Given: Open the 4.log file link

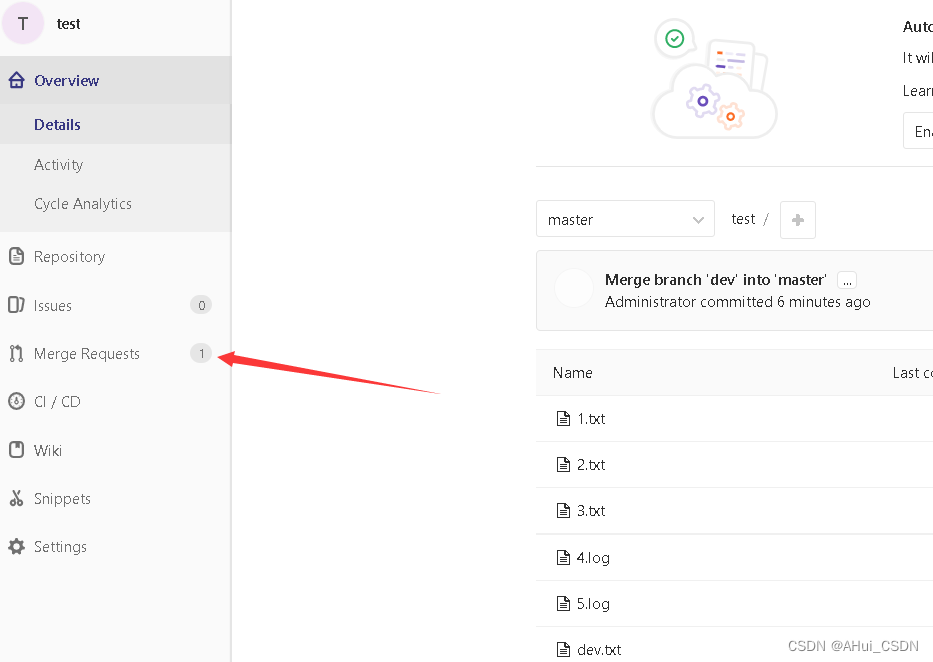Looking at the screenshot, I should (x=593, y=558).
